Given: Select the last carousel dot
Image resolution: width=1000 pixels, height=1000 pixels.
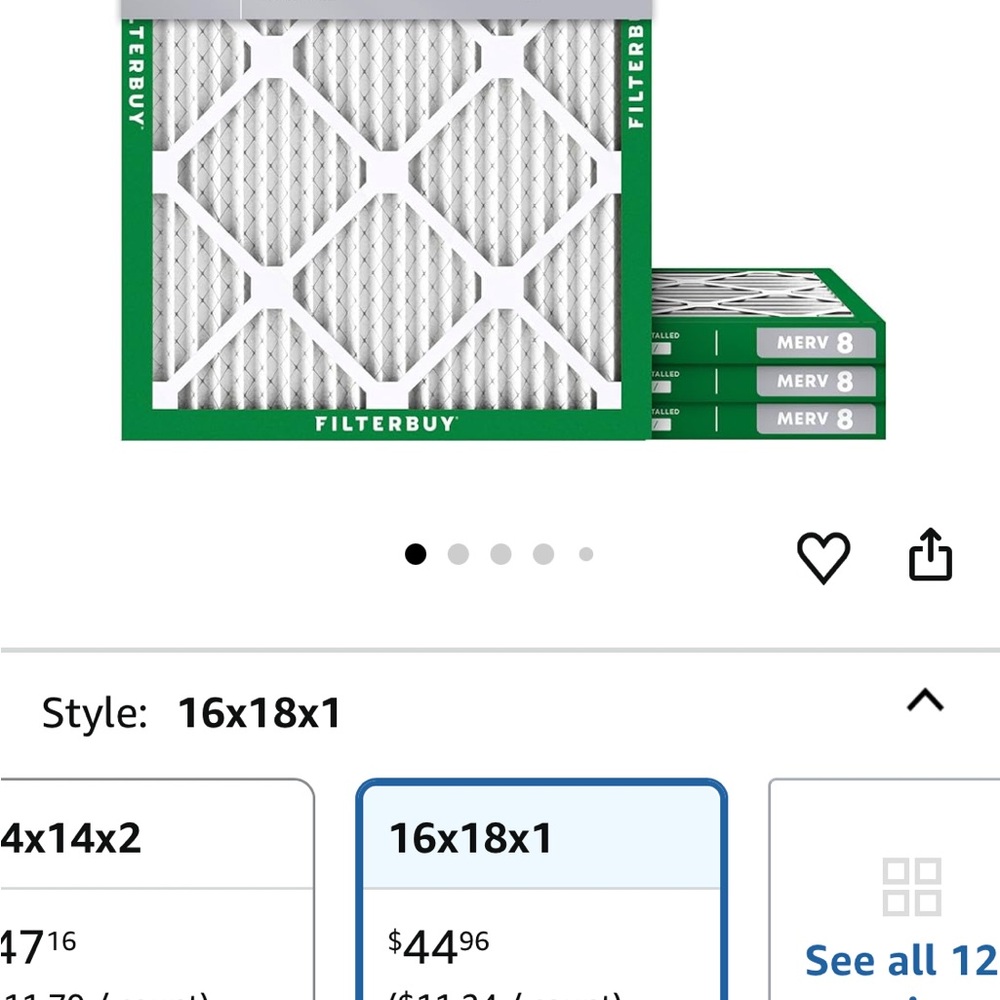Looking at the screenshot, I should point(586,555).
